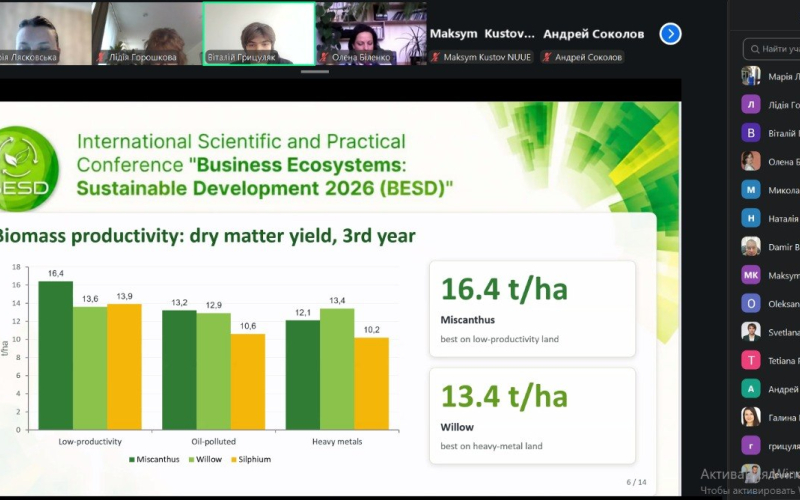Click the 16,4 Miscanthus low-productivity bar
Screen dimensions: 800x500
pos(56,355)
